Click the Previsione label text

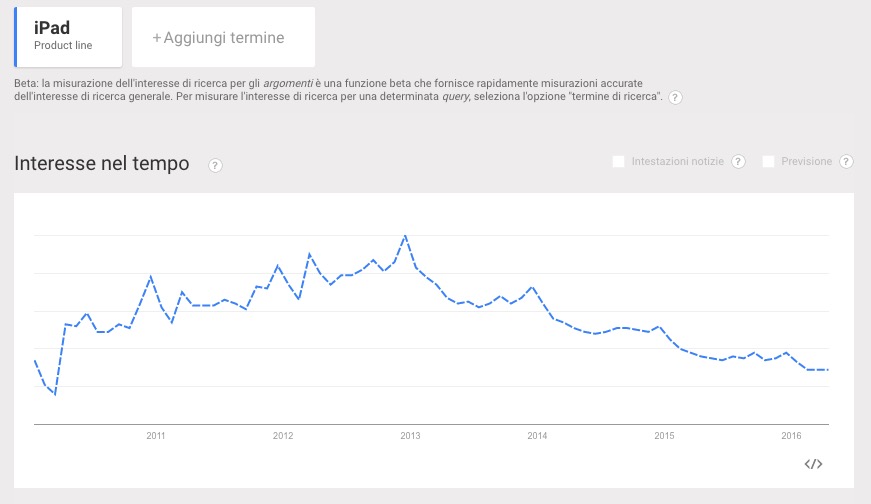coord(806,162)
